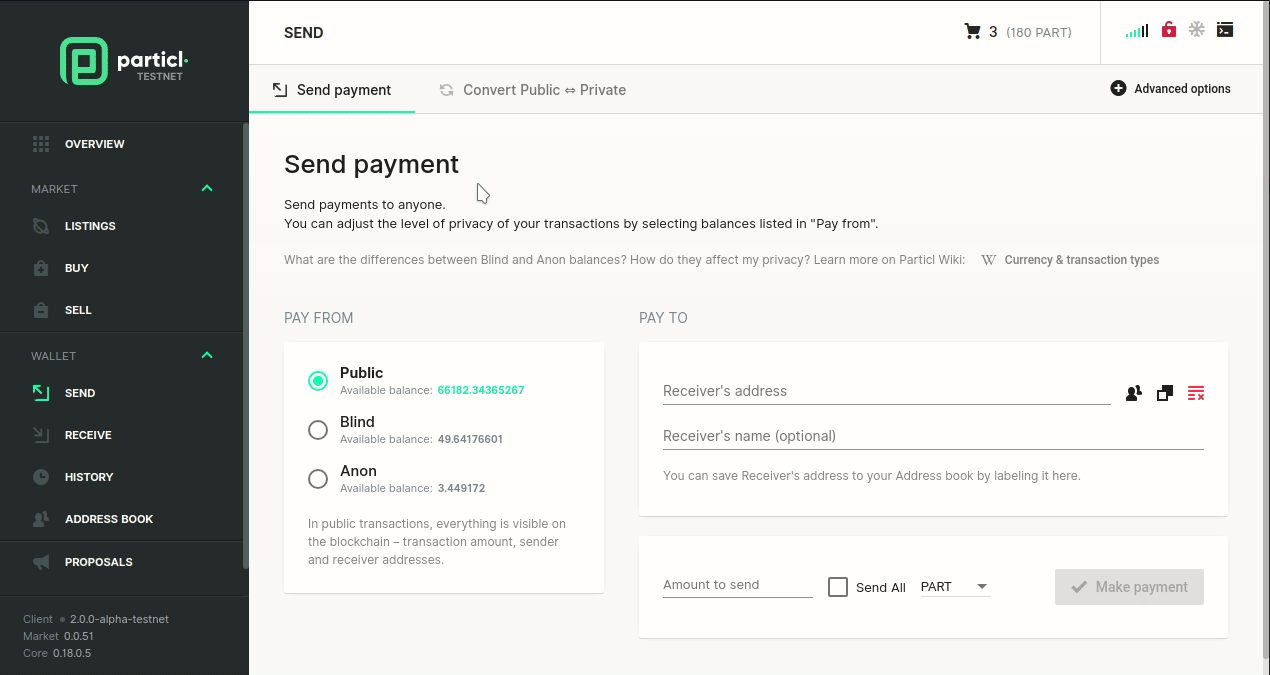1270x675 pixels.
Task: Switch to Send payment tab
Action: click(x=332, y=90)
